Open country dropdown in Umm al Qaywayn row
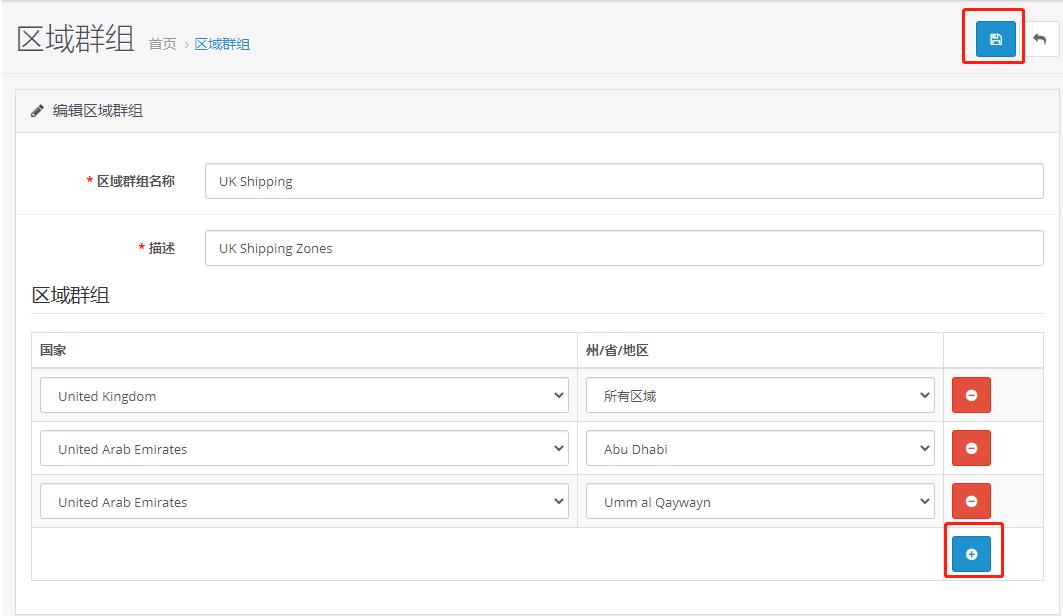Image resolution: width=1063 pixels, height=616 pixels. point(304,502)
